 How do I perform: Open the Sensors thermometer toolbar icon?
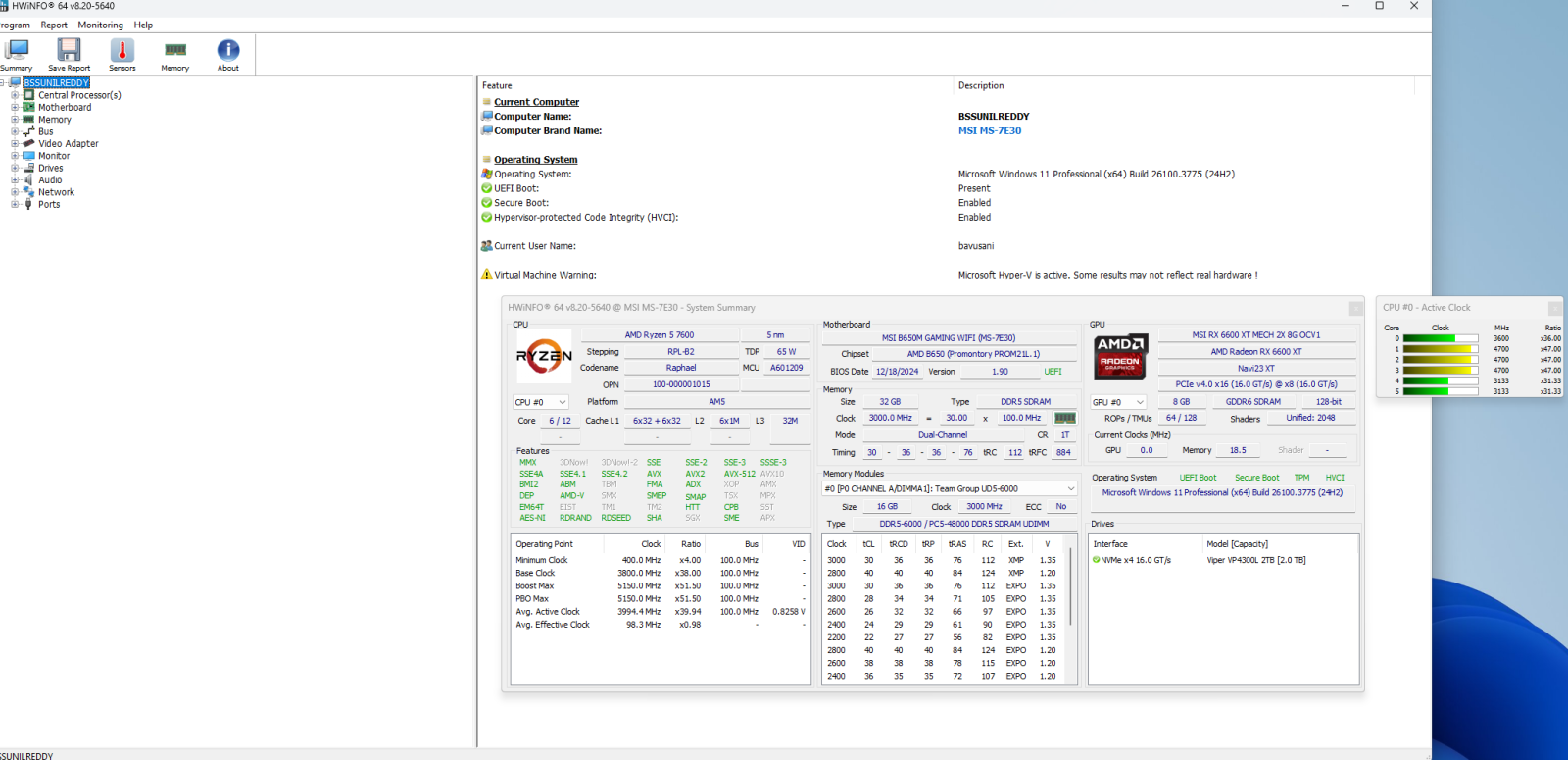[x=122, y=51]
